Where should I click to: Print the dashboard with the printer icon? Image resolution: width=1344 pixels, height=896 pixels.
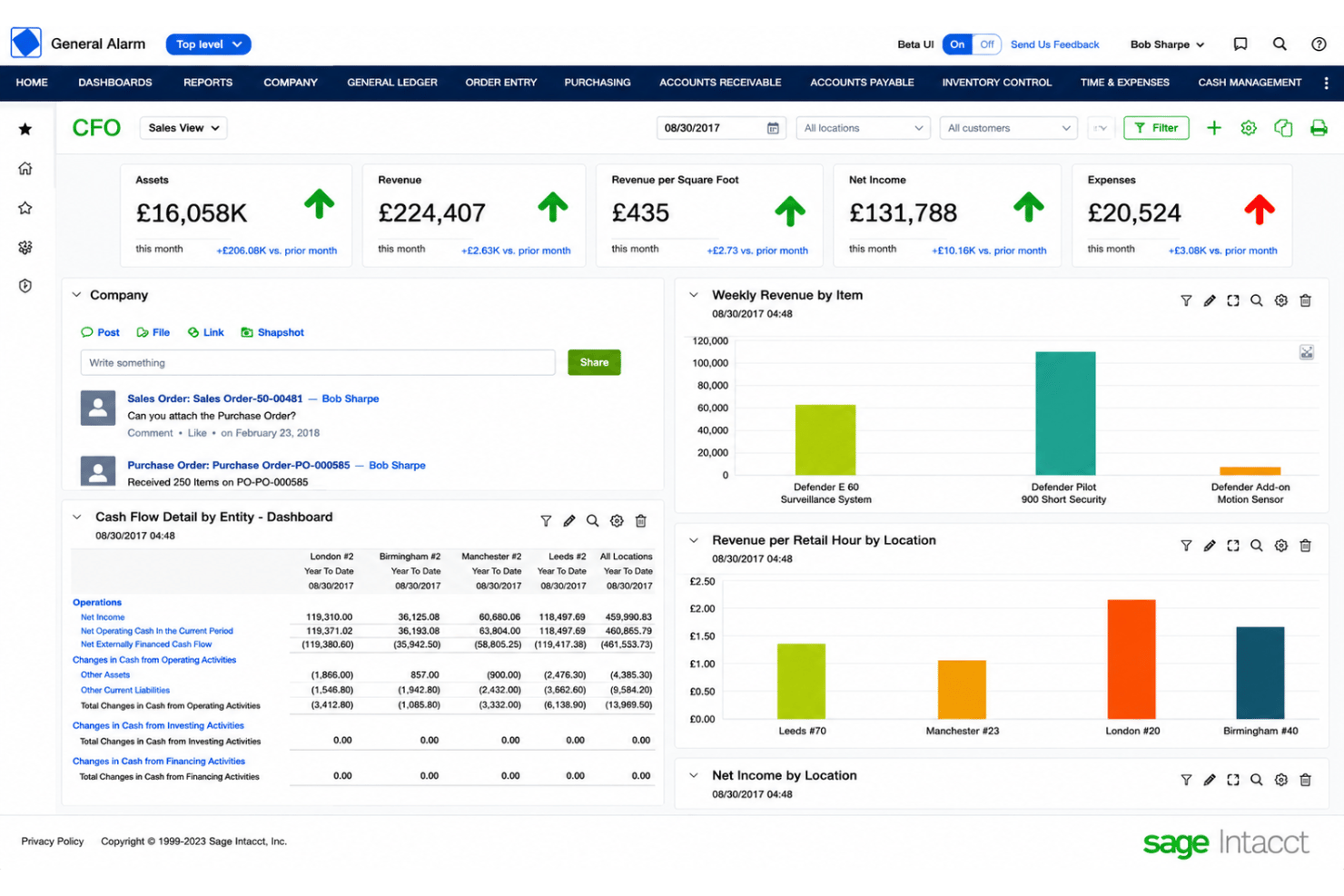pos(1319,128)
